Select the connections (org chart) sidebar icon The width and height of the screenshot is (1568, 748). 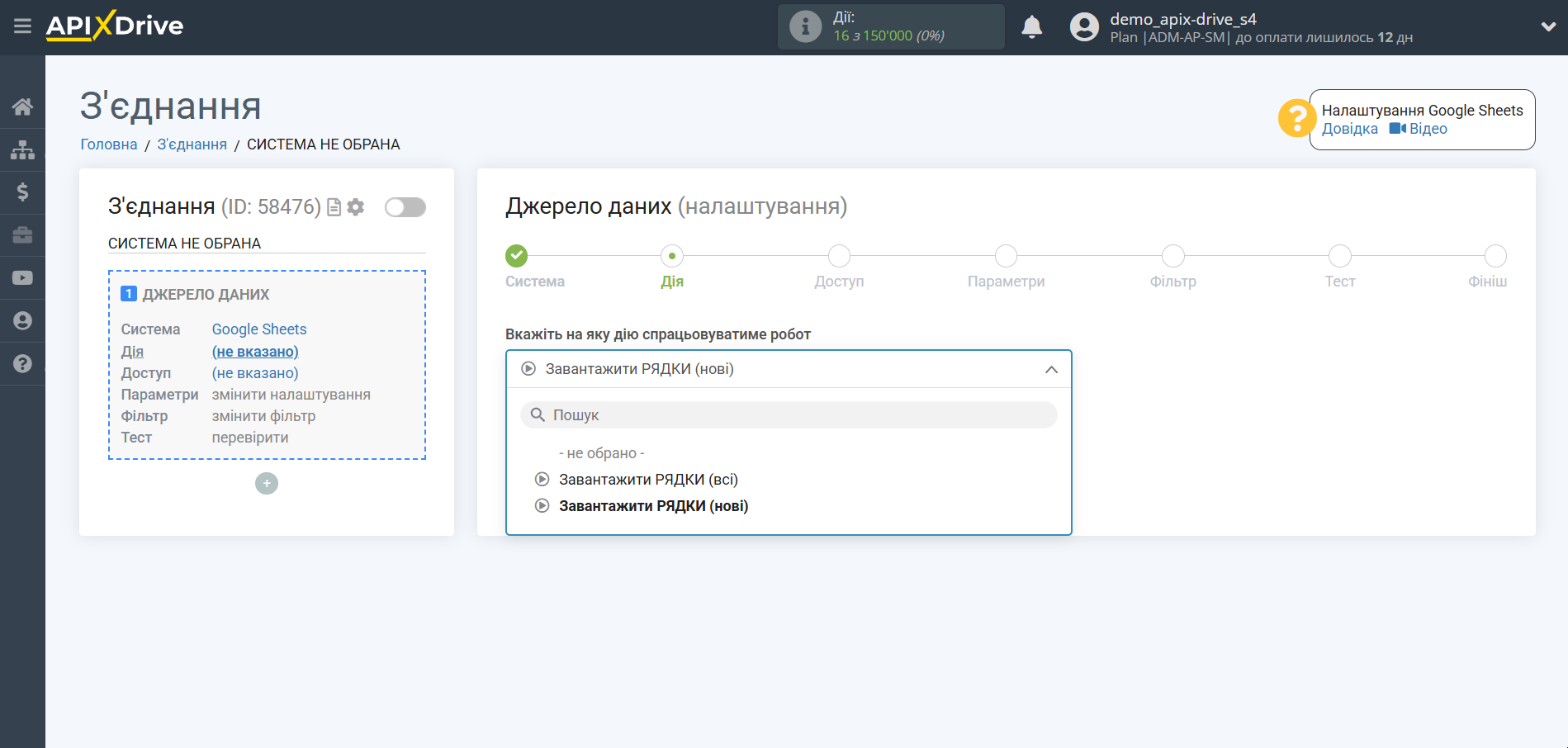(22, 149)
